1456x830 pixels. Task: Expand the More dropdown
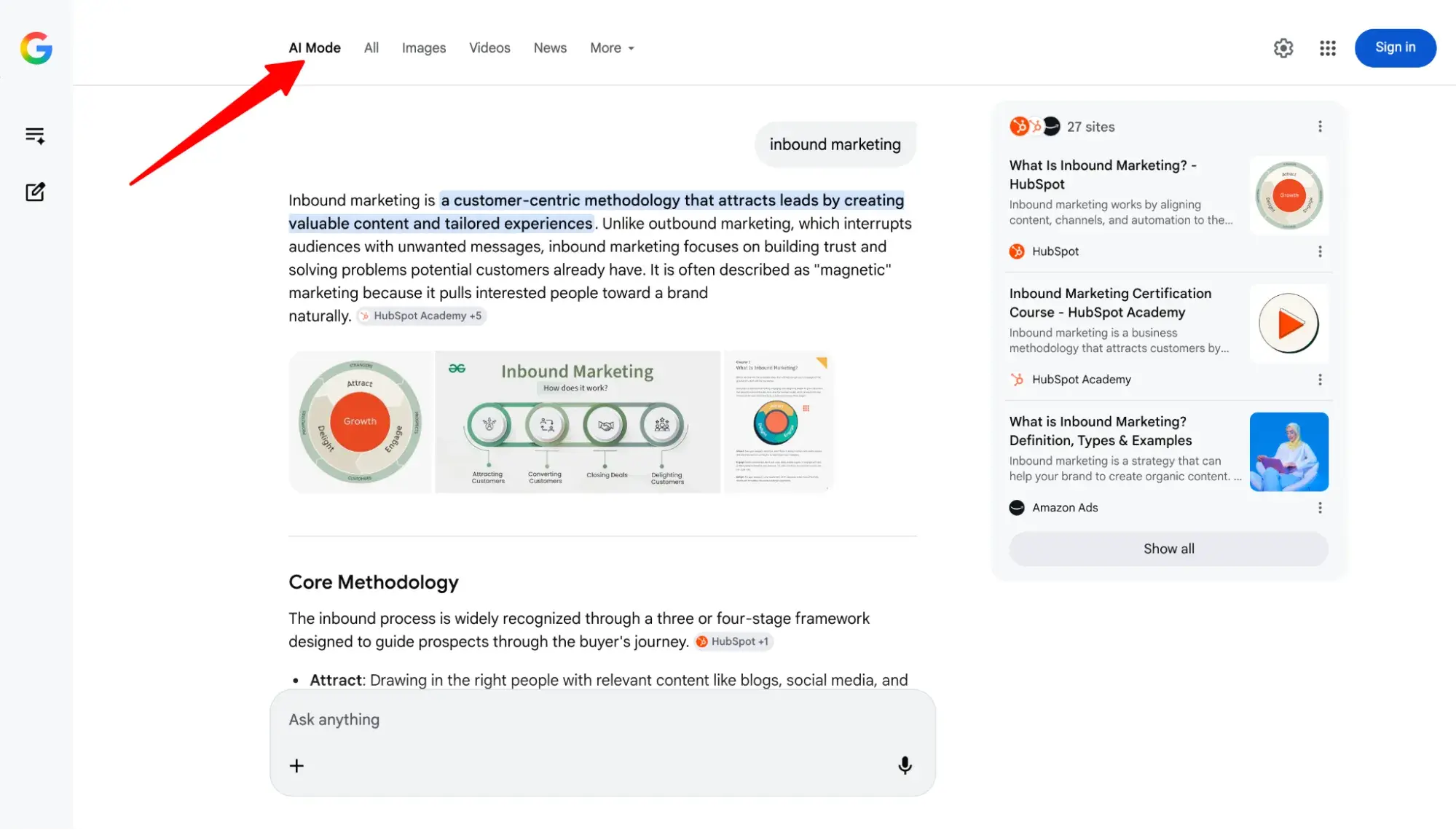click(612, 48)
